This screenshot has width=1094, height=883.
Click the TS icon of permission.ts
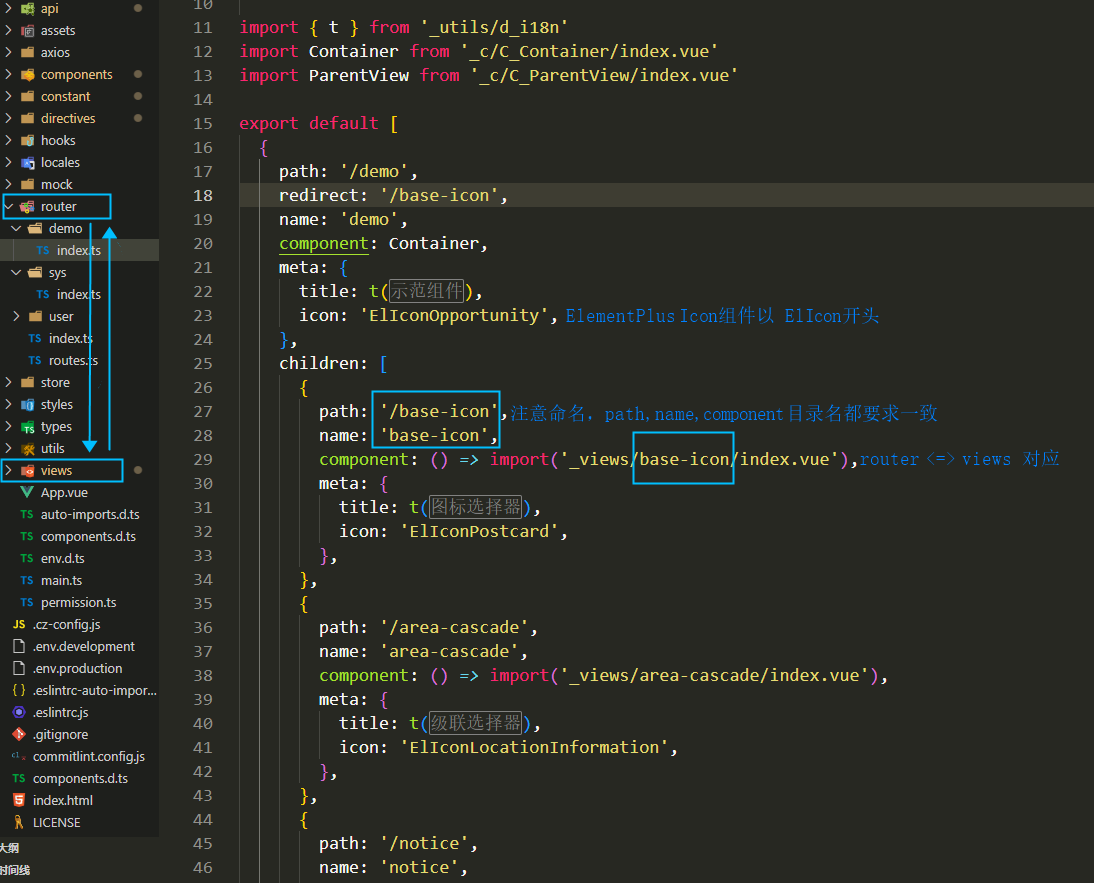pyautogui.click(x=27, y=603)
